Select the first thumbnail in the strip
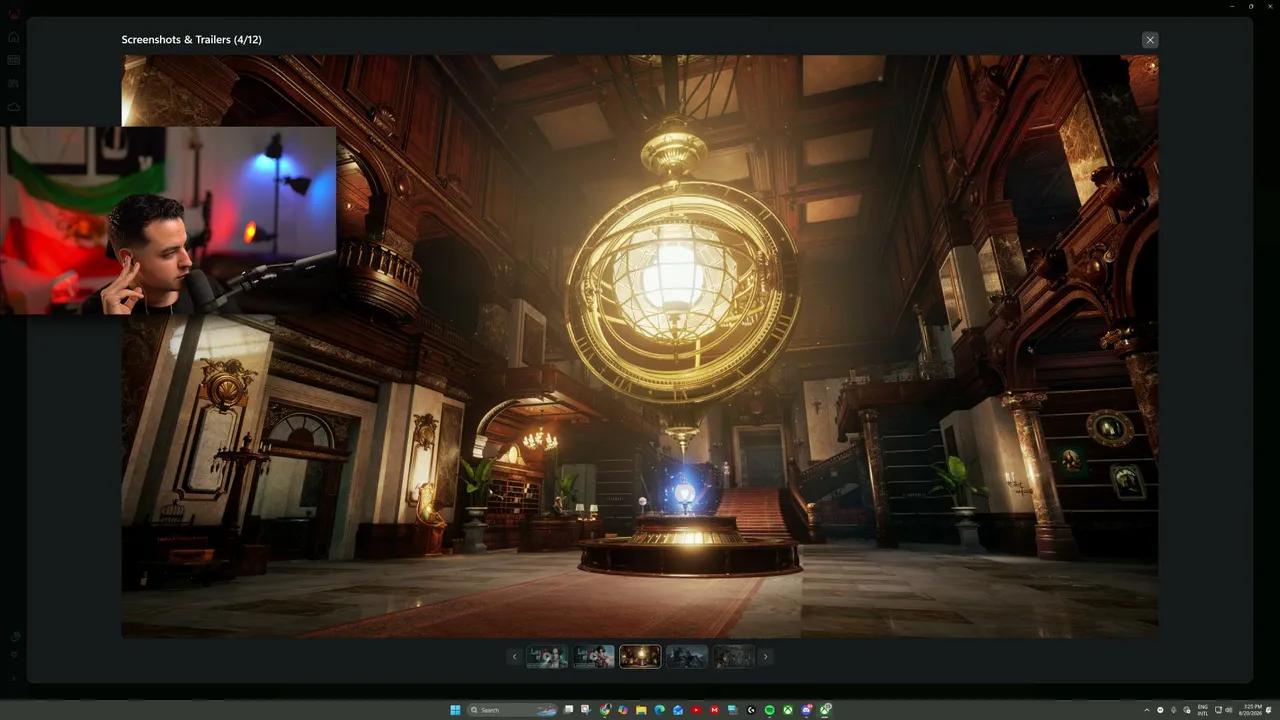 point(547,657)
